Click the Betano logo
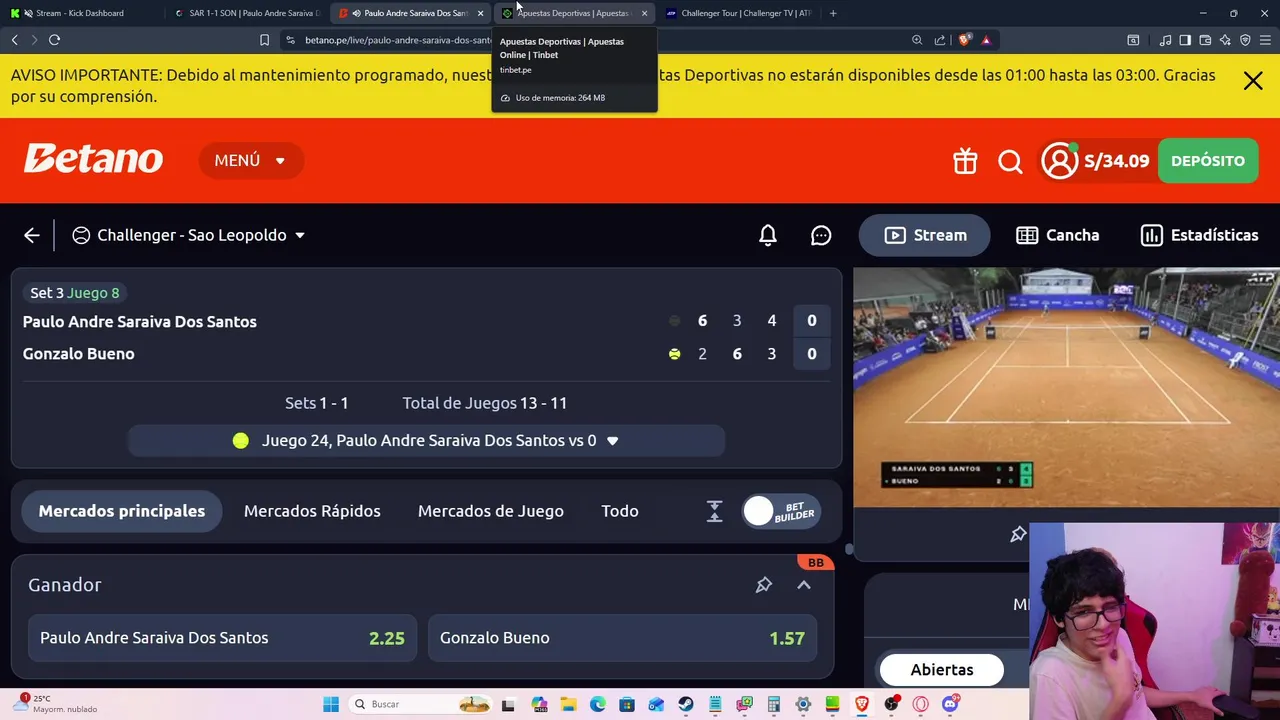The height and width of the screenshot is (720, 1280). point(93,160)
